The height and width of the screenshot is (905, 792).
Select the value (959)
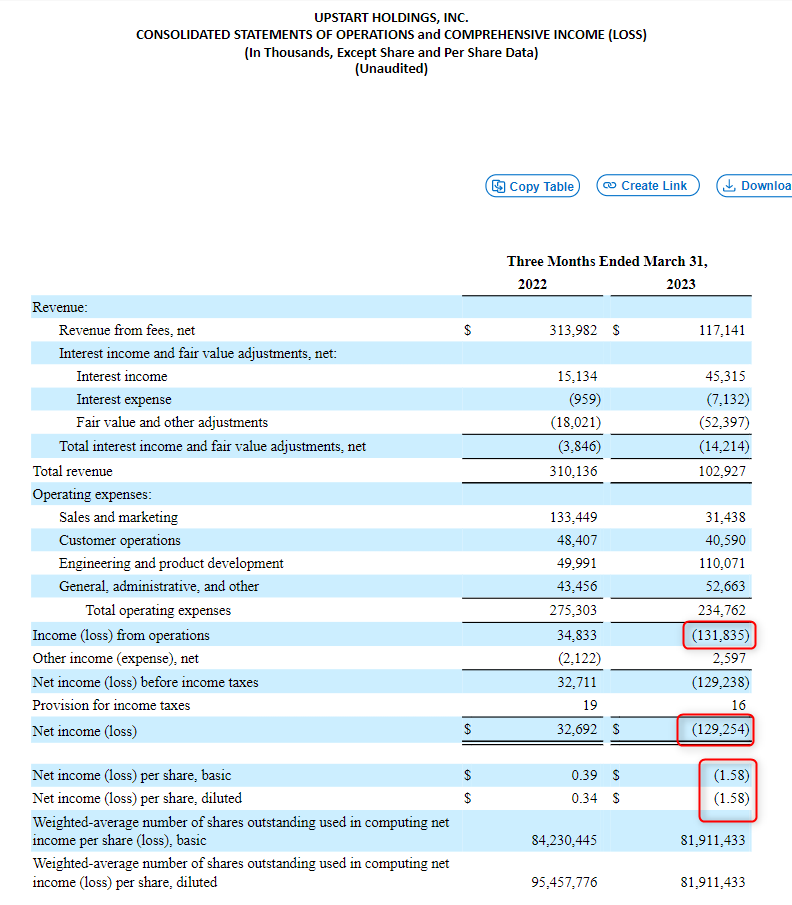tap(585, 399)
